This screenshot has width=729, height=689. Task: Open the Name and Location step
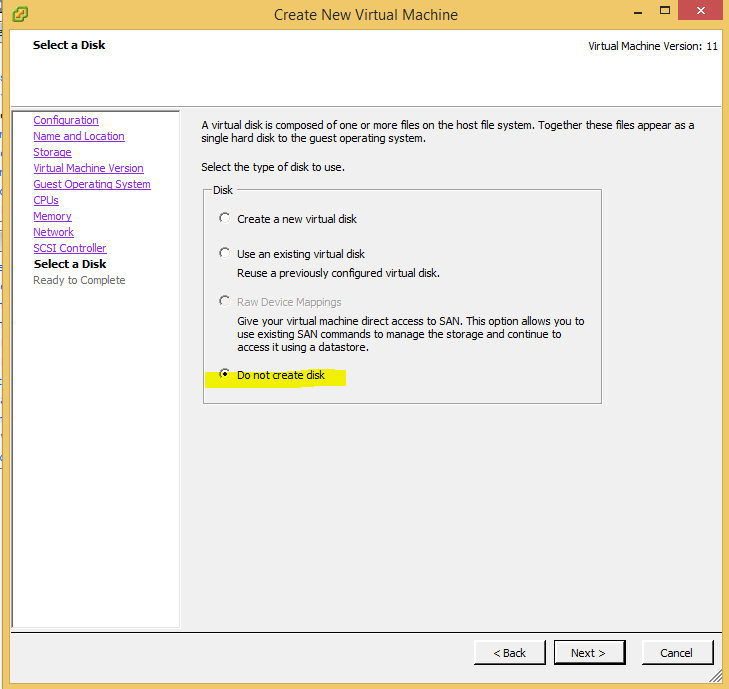pyautogui.click(x=79, y=136)
